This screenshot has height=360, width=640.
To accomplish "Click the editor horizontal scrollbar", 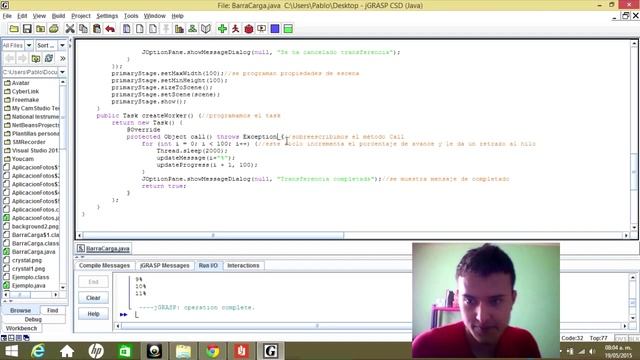I will (213, 236).
